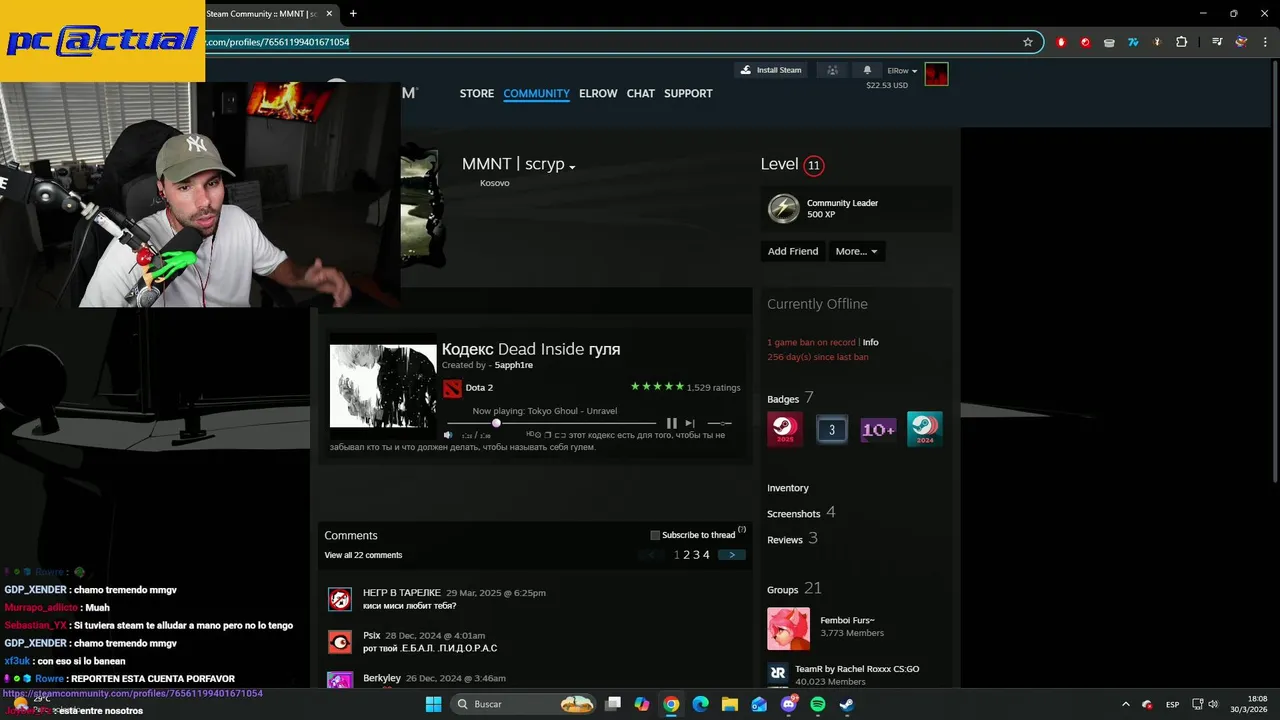Viewport: 1280px width, 720px height.
Task: Click the browser address bar URL
Action: (278, 42)
